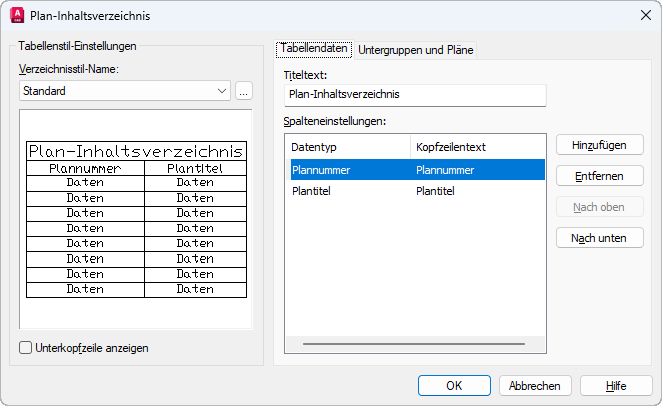Click the Plantitel header text cell
Viewport: 662px width, 406px height.
[x=477, y=191]
